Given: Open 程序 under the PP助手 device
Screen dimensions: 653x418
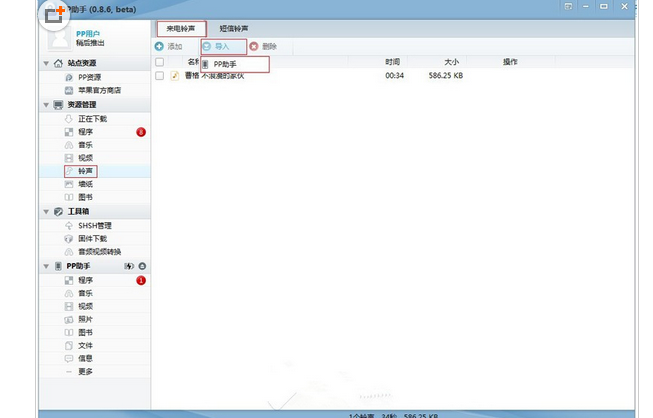Looking at the screenshot, I should (85, 281).
